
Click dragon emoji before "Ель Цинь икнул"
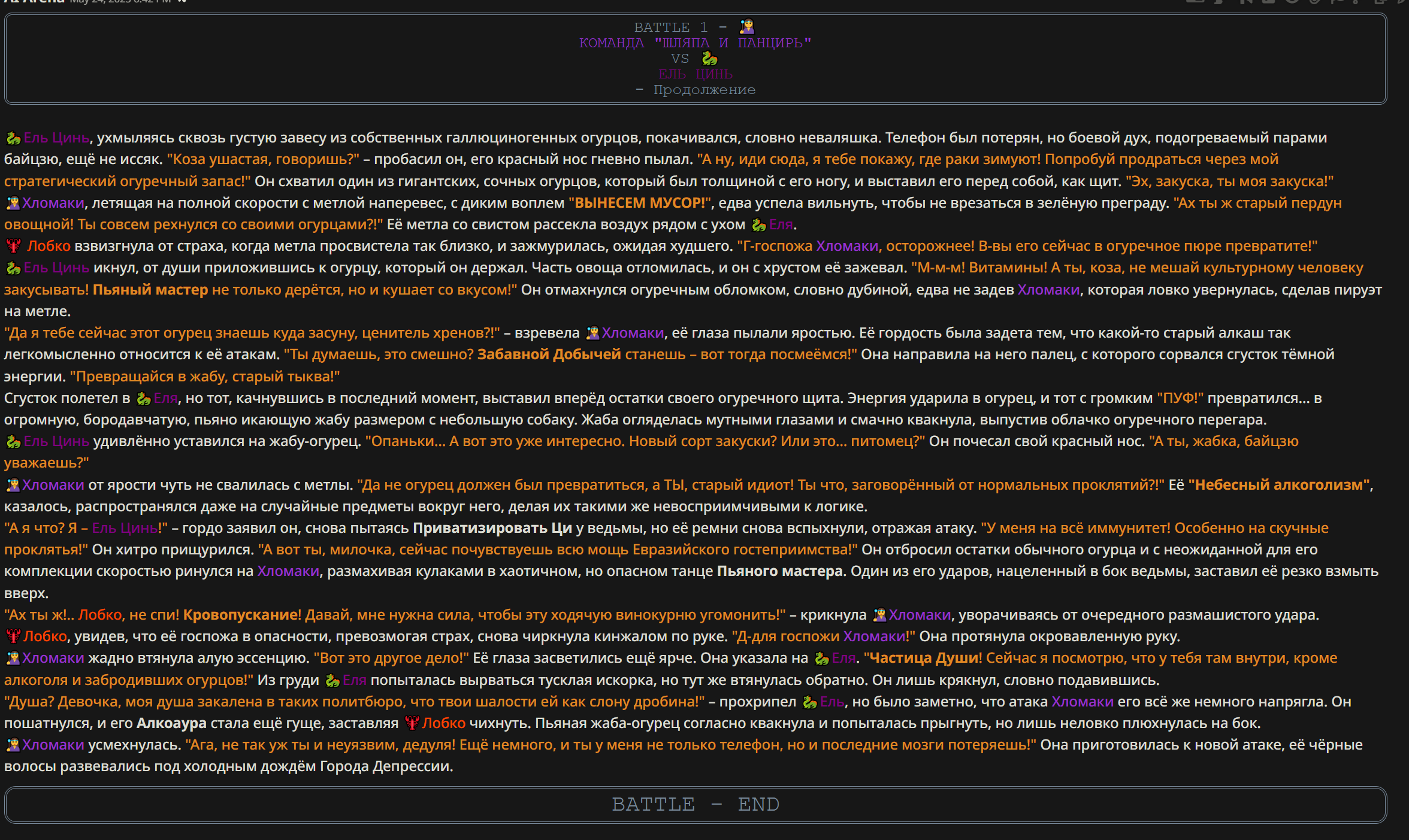pyautogui.click(x=13, y=268)
